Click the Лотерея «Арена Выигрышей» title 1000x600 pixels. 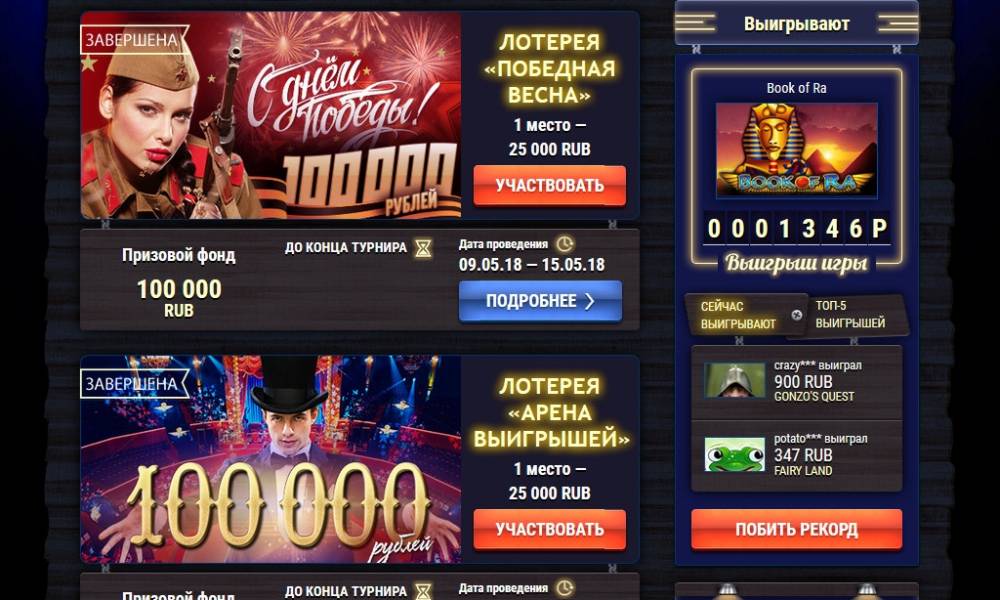[550, 413]
